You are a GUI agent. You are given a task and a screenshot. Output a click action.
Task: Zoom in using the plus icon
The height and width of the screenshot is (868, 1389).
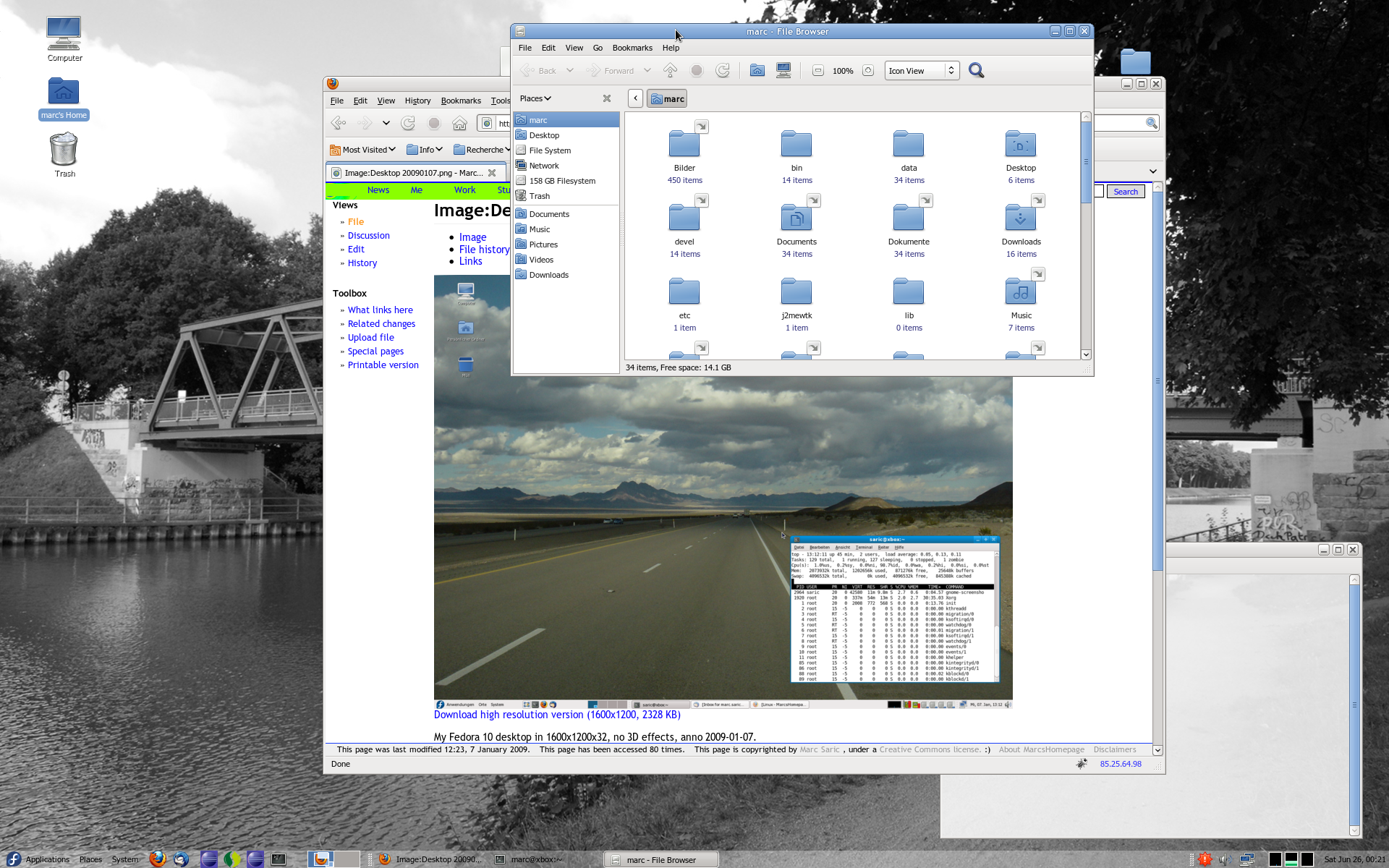click(868, 71)
